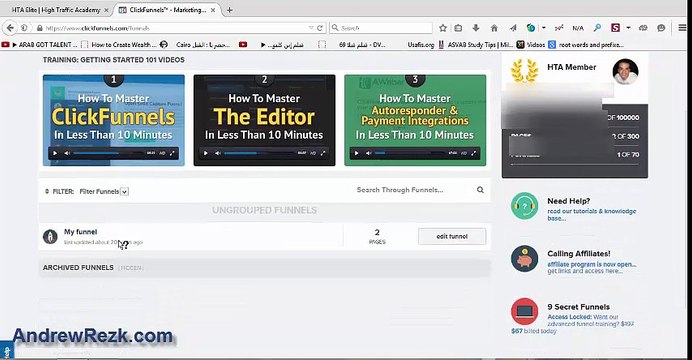Go to browser home page
This screenshot has width=692, height=360.
tap(494, 28)
